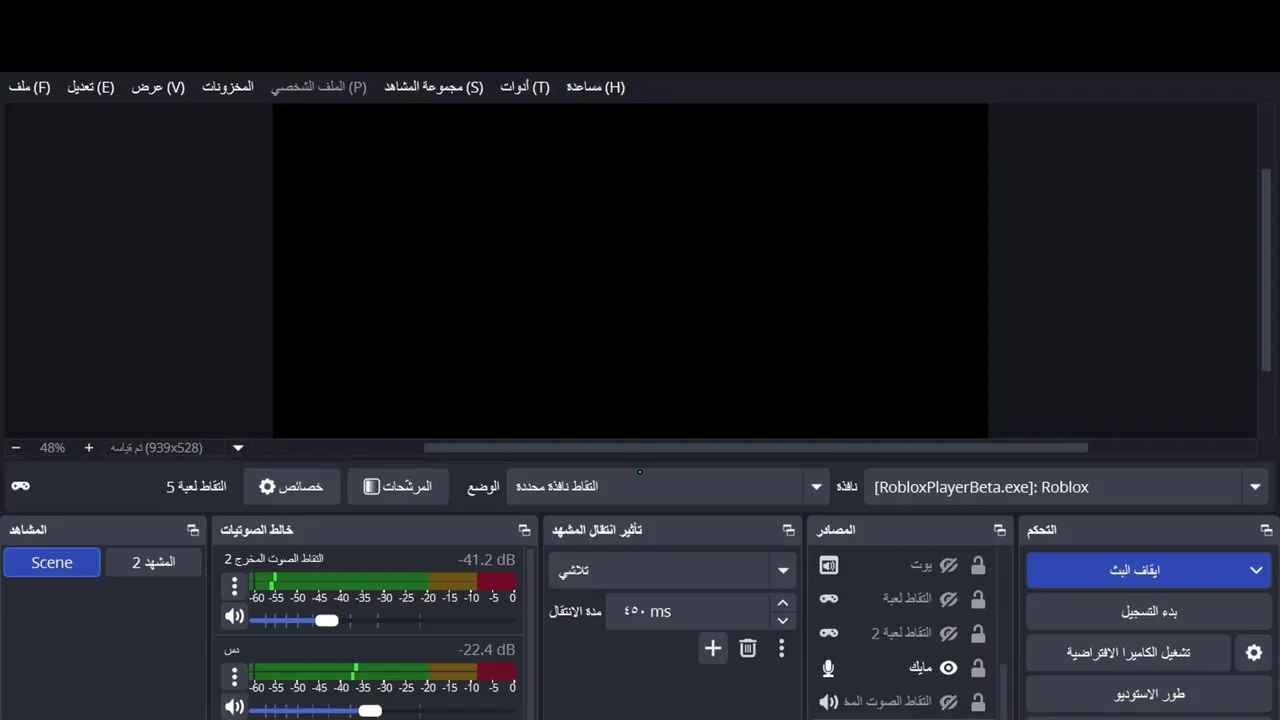
Task: Mute the التقاط الصوت المخرج 2 audio track
Action: tap(234, 617)
